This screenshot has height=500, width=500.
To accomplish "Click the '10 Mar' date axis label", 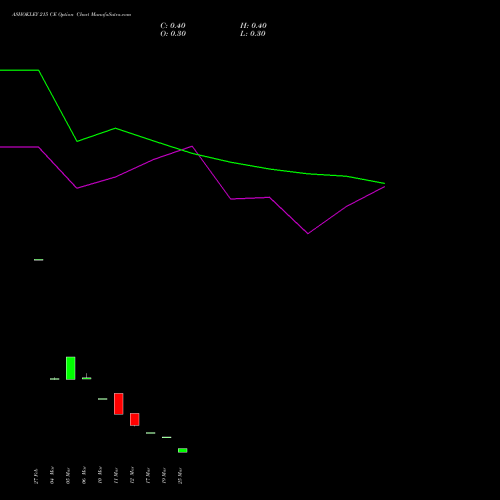I will pyautogui.click(x=100, y=475).
